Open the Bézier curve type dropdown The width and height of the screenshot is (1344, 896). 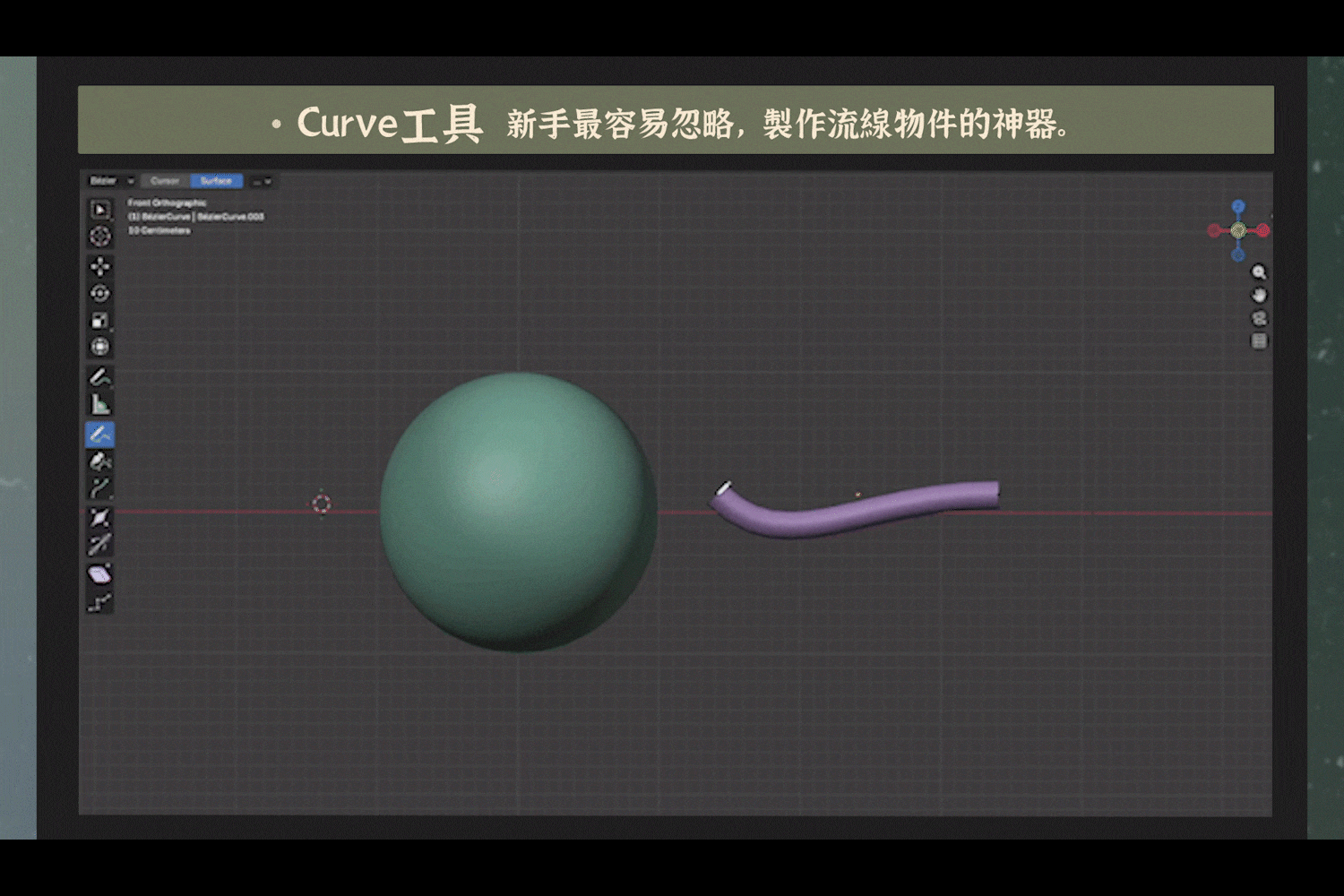pos(111,181)
